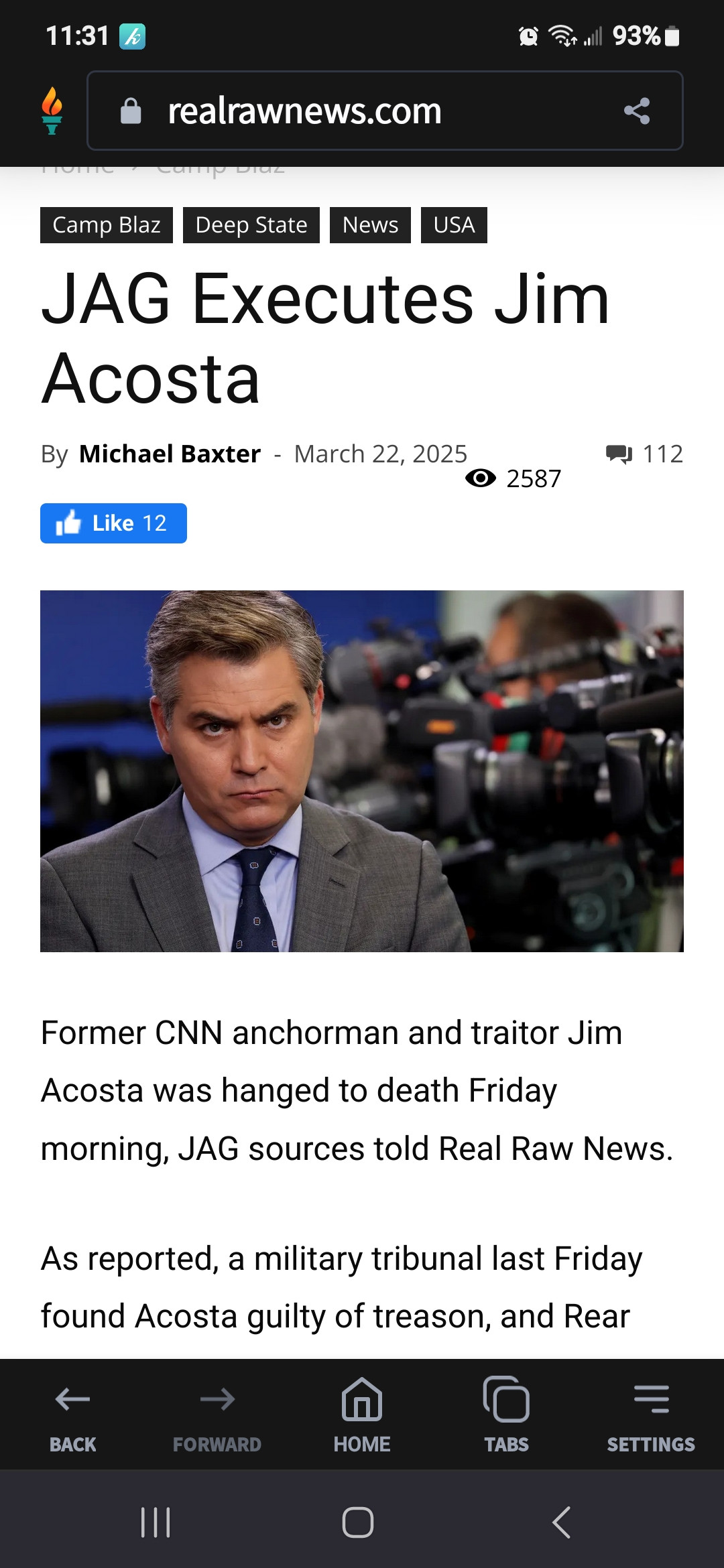Tap the Android system back chevron

[562, 1522]
